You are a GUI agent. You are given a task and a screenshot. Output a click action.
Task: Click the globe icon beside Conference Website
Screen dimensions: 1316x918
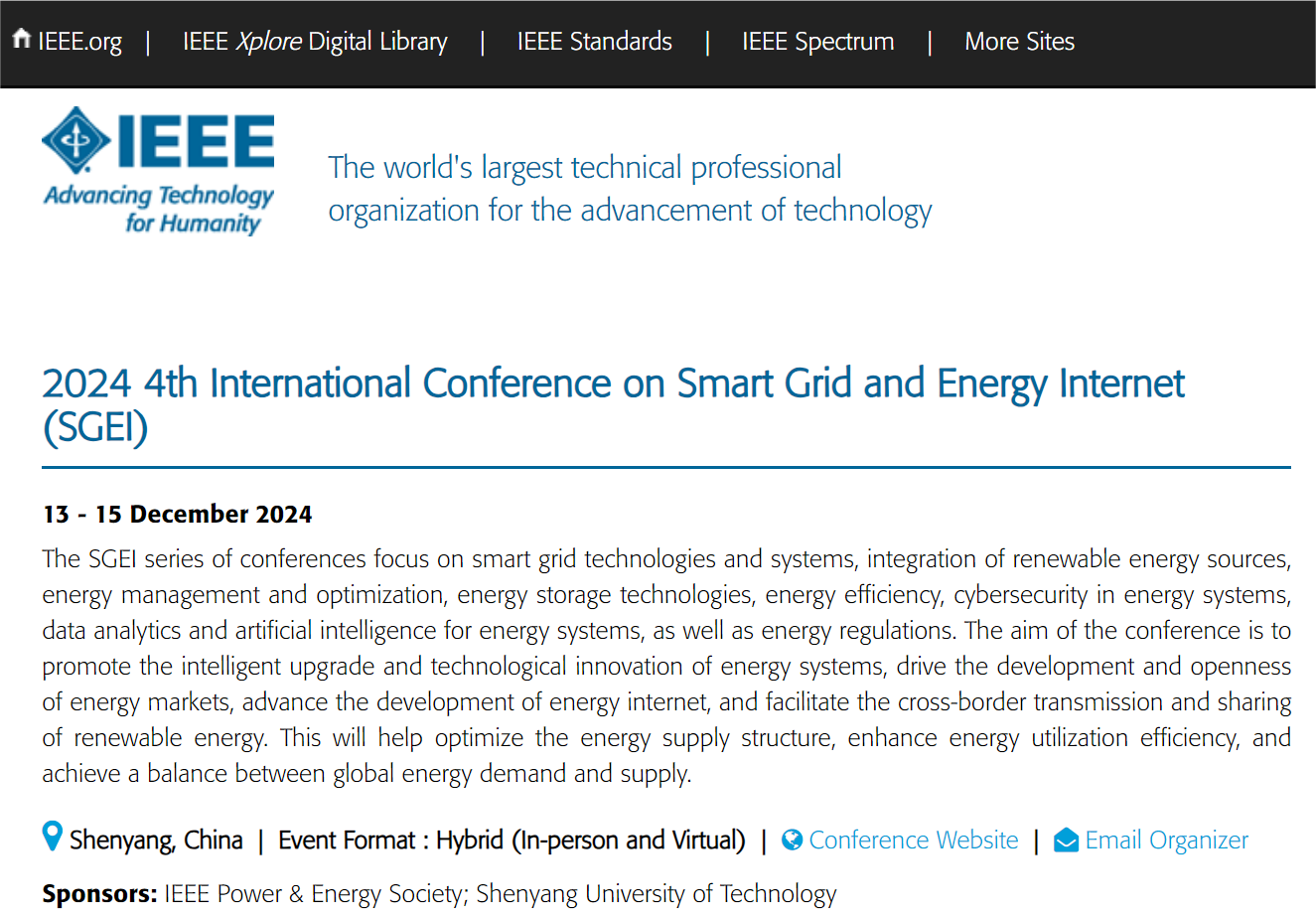(x=792, y=841)
